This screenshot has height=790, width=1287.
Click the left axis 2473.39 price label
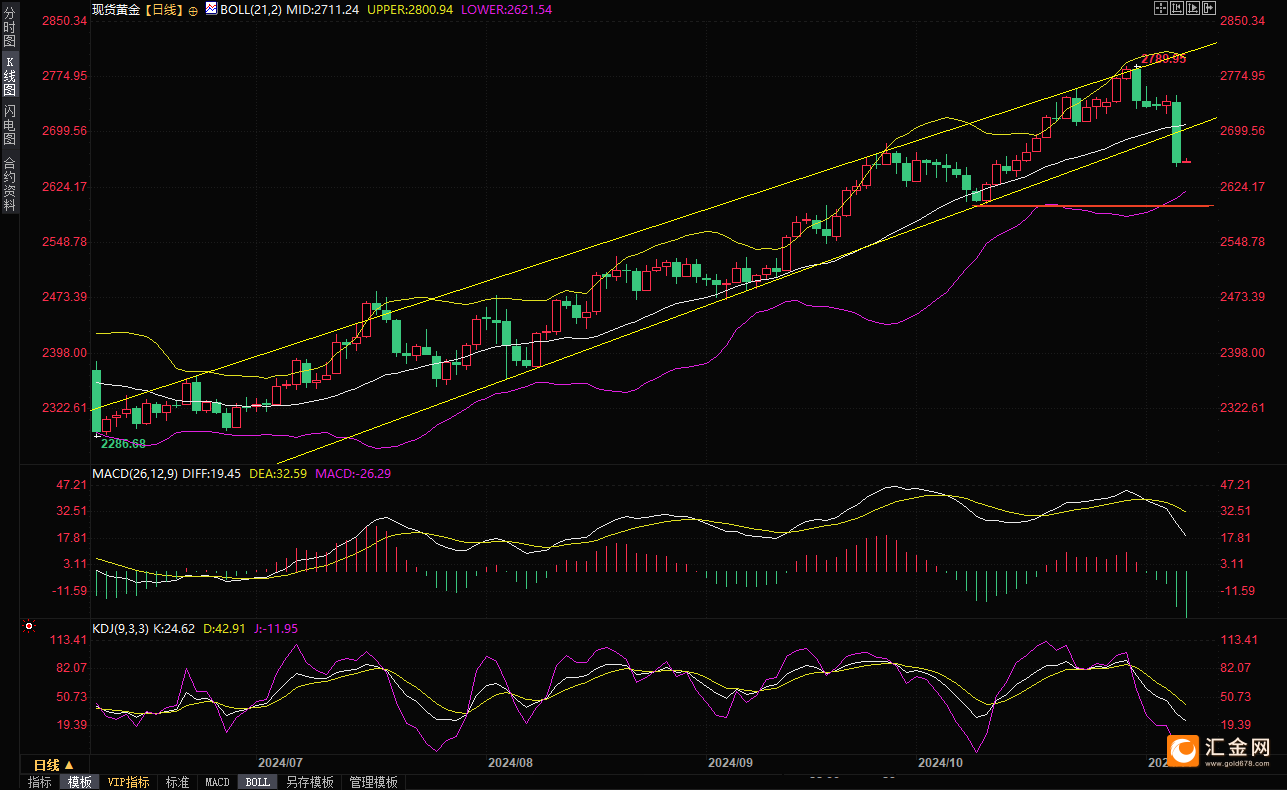pyautogui.click(x=66, y=297)
